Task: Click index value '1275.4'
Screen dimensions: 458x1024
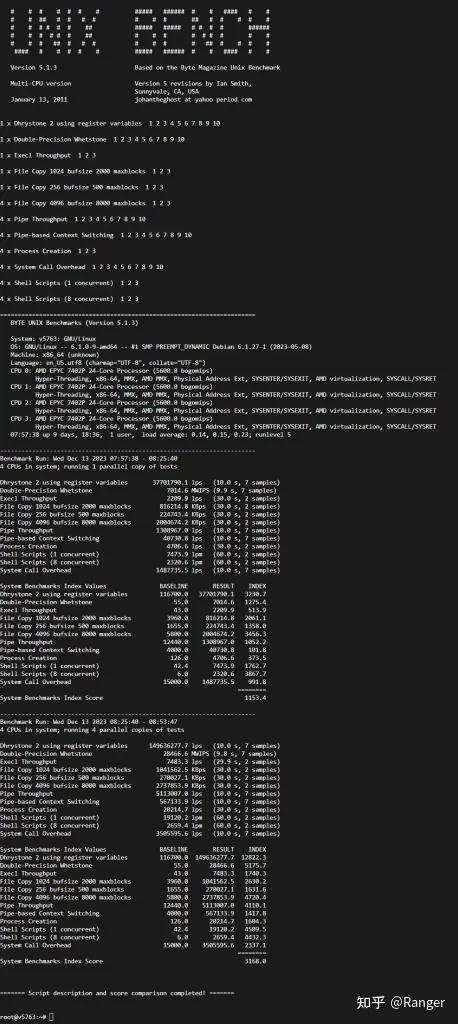Action: click(x=255, y=602)
